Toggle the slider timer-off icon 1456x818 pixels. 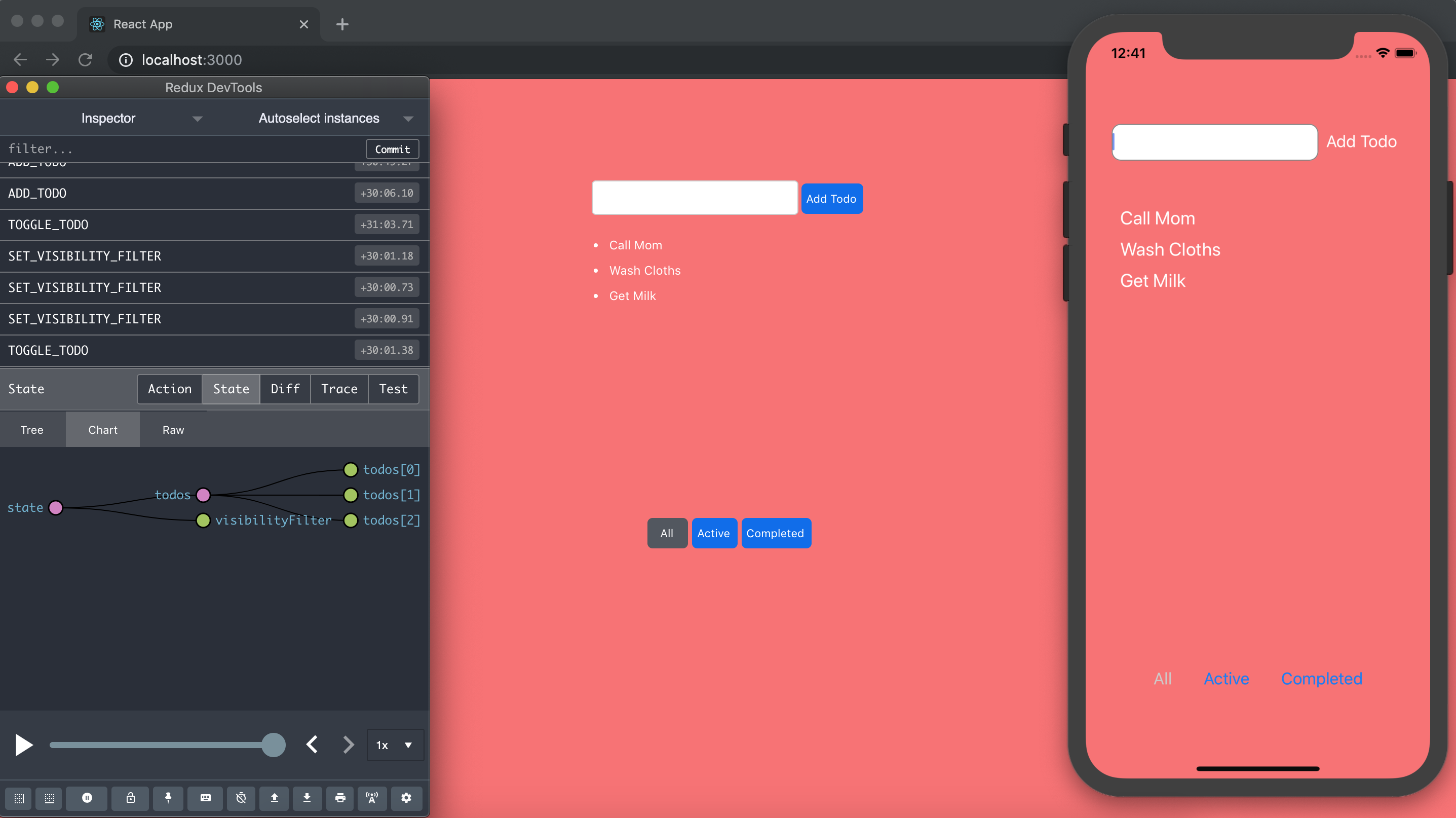241,798
